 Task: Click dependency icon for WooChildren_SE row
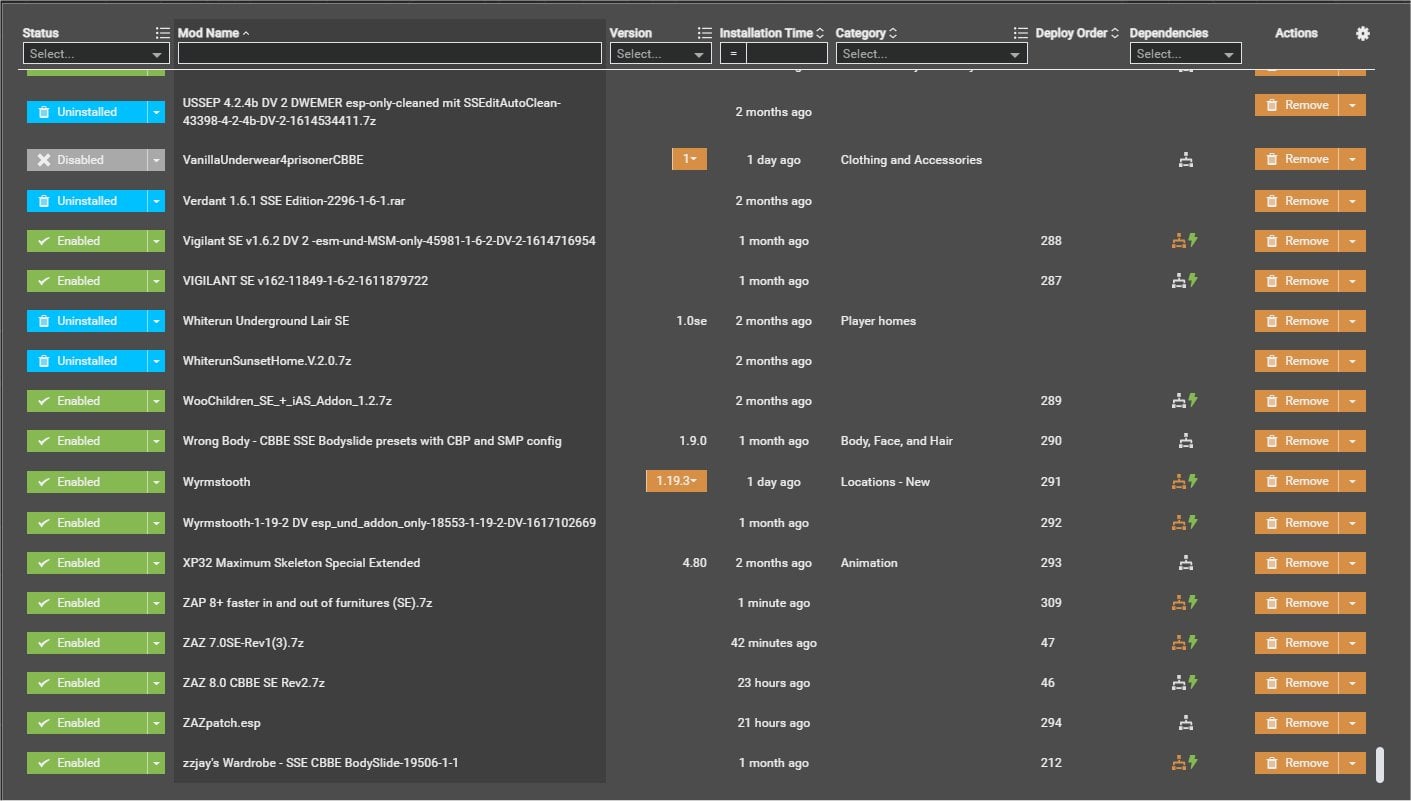point(1185,401)
